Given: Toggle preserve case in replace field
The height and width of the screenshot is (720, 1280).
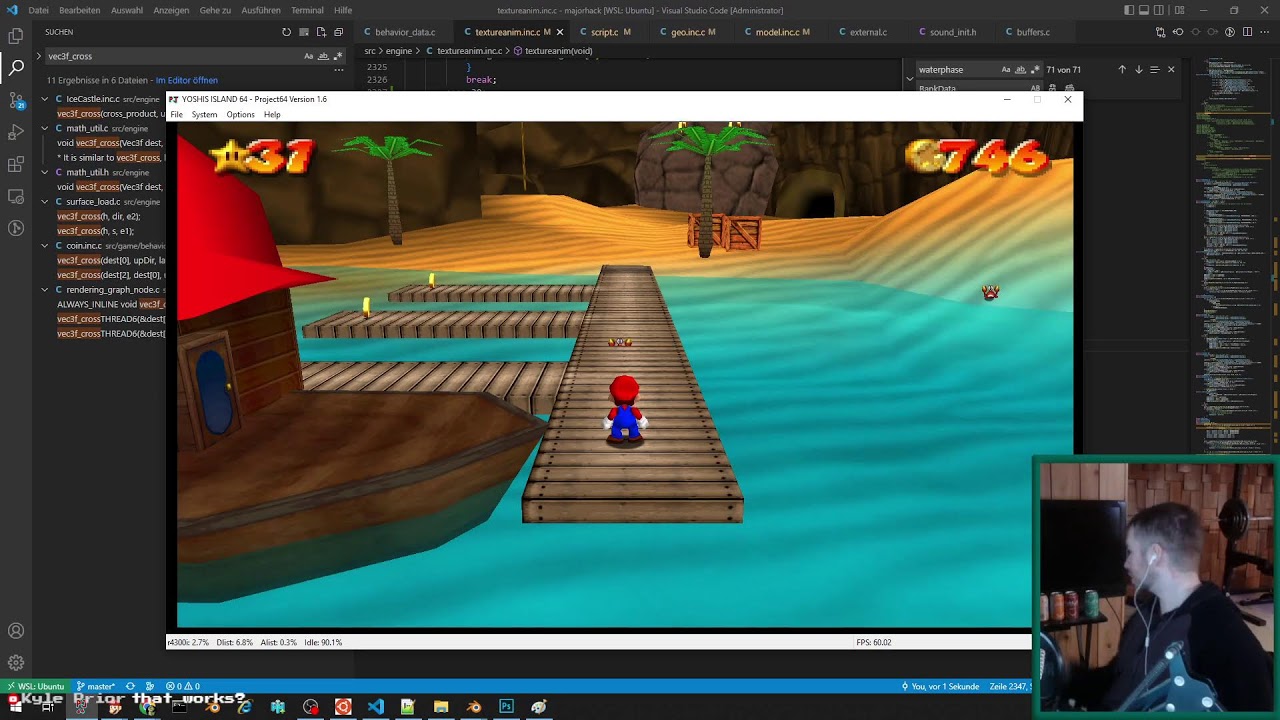Looking at the screenshot, I should 1035,88.
